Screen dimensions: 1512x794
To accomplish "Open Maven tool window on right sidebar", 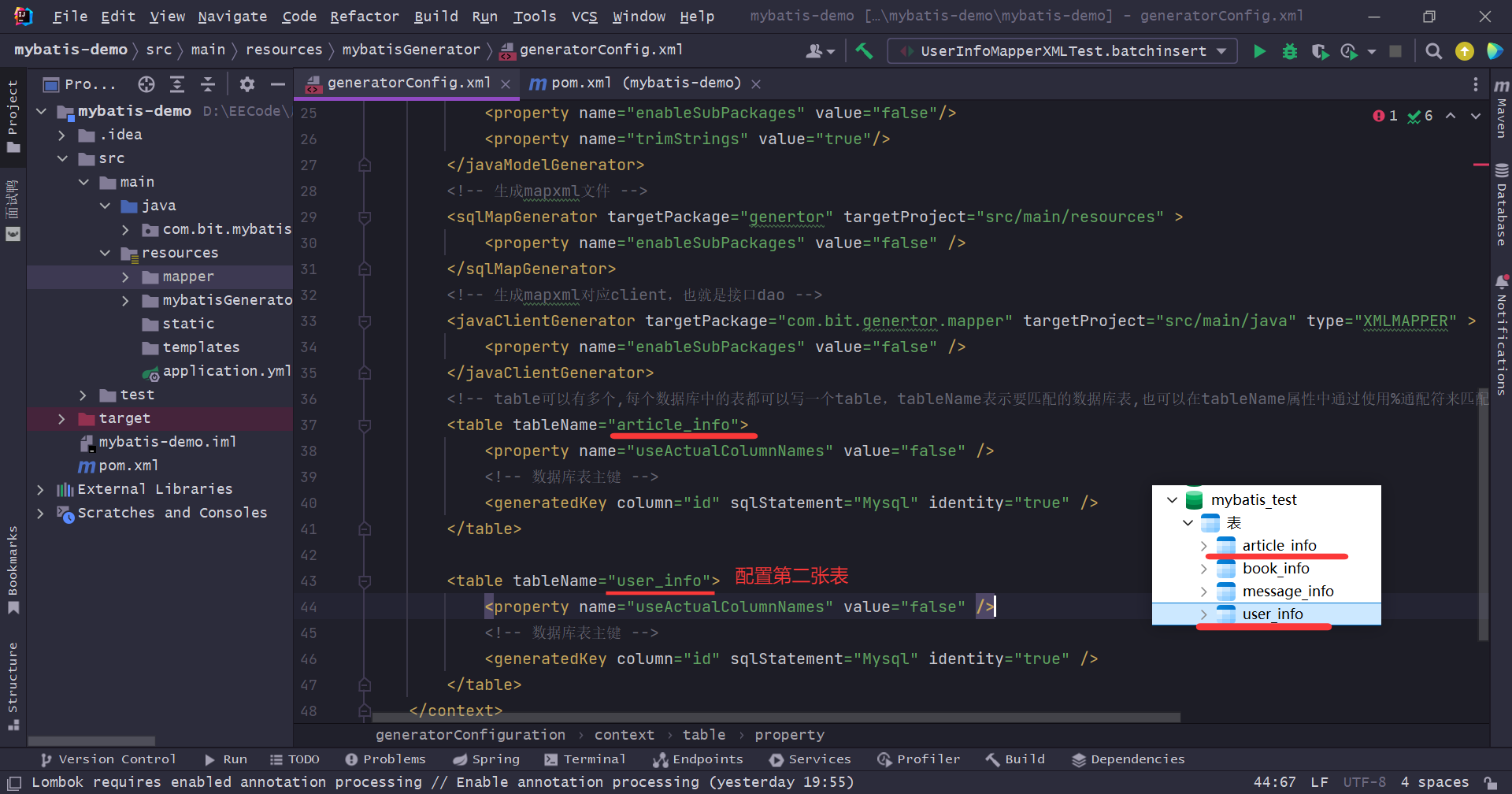I will point(1501,108).
